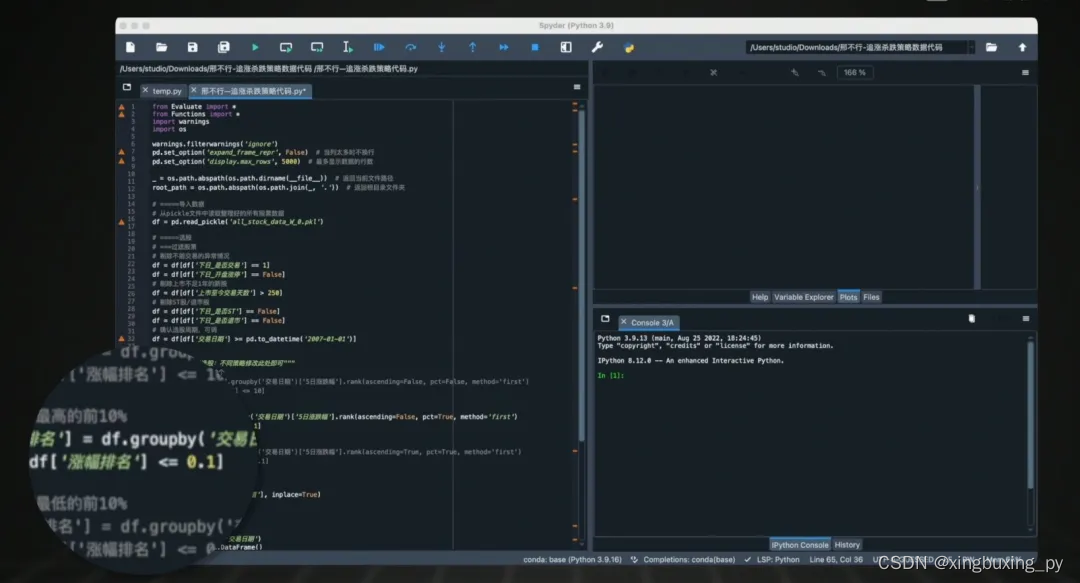Run cell and advance to next

(x=317, y=47)
